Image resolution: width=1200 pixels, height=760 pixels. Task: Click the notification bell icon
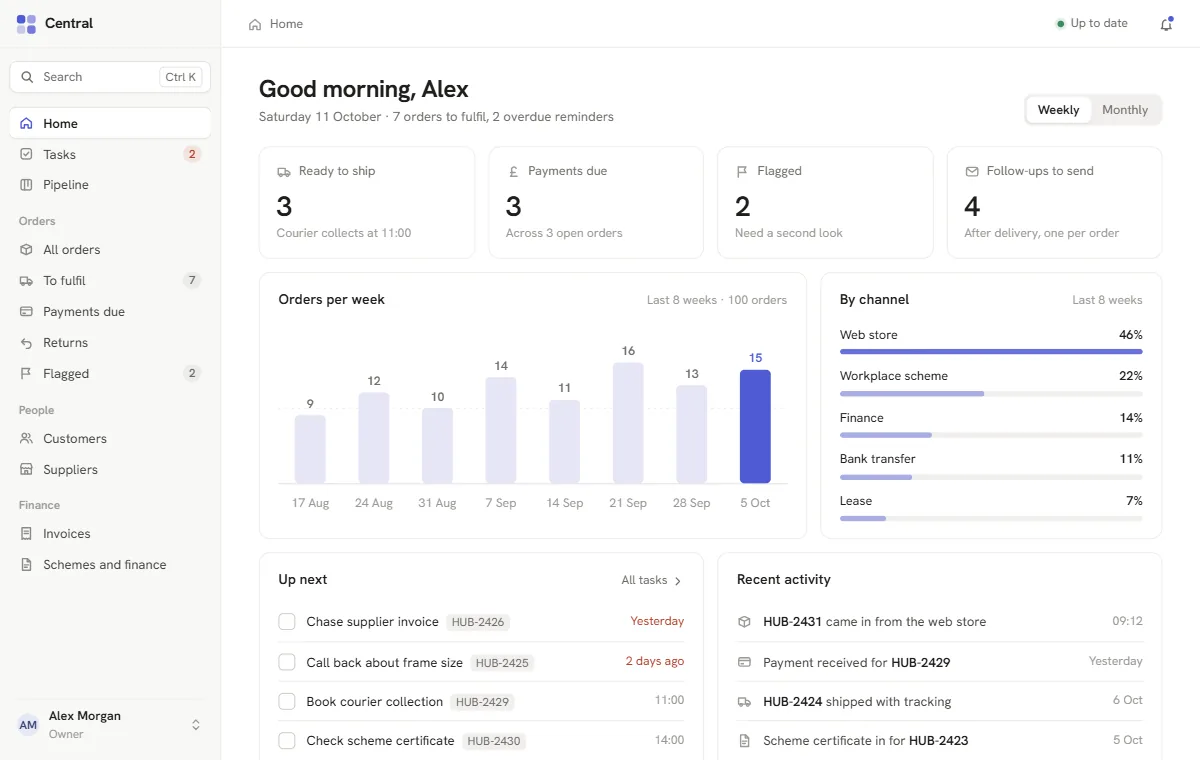click(x=1166, y=24)
